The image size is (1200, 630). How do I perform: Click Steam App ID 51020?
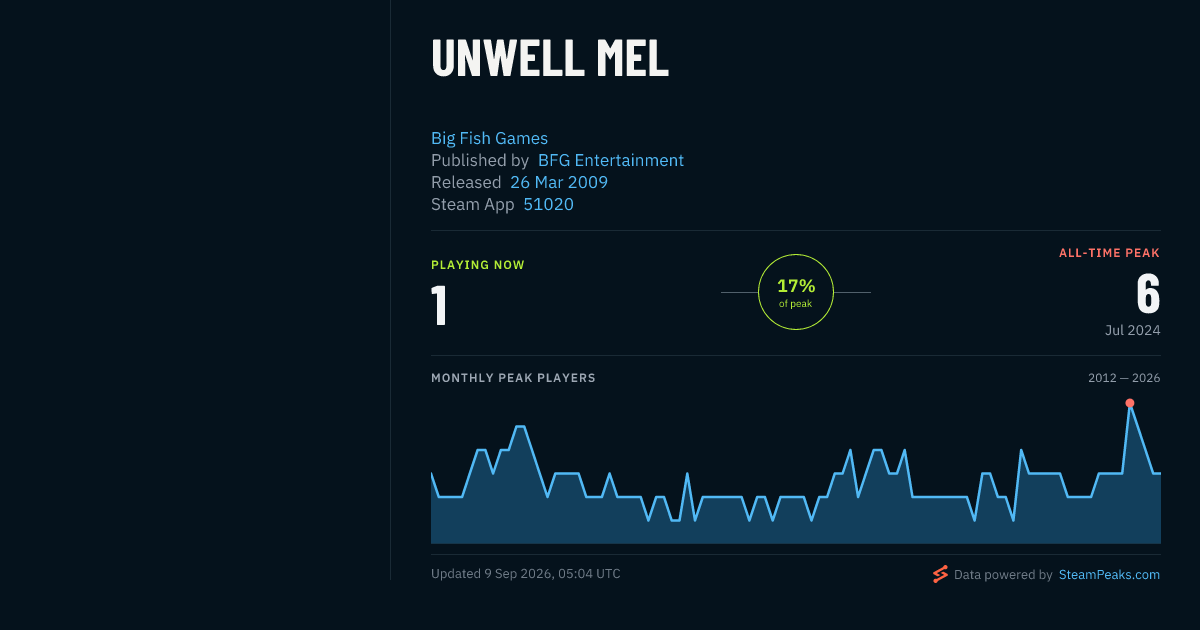tap(549, 205)
